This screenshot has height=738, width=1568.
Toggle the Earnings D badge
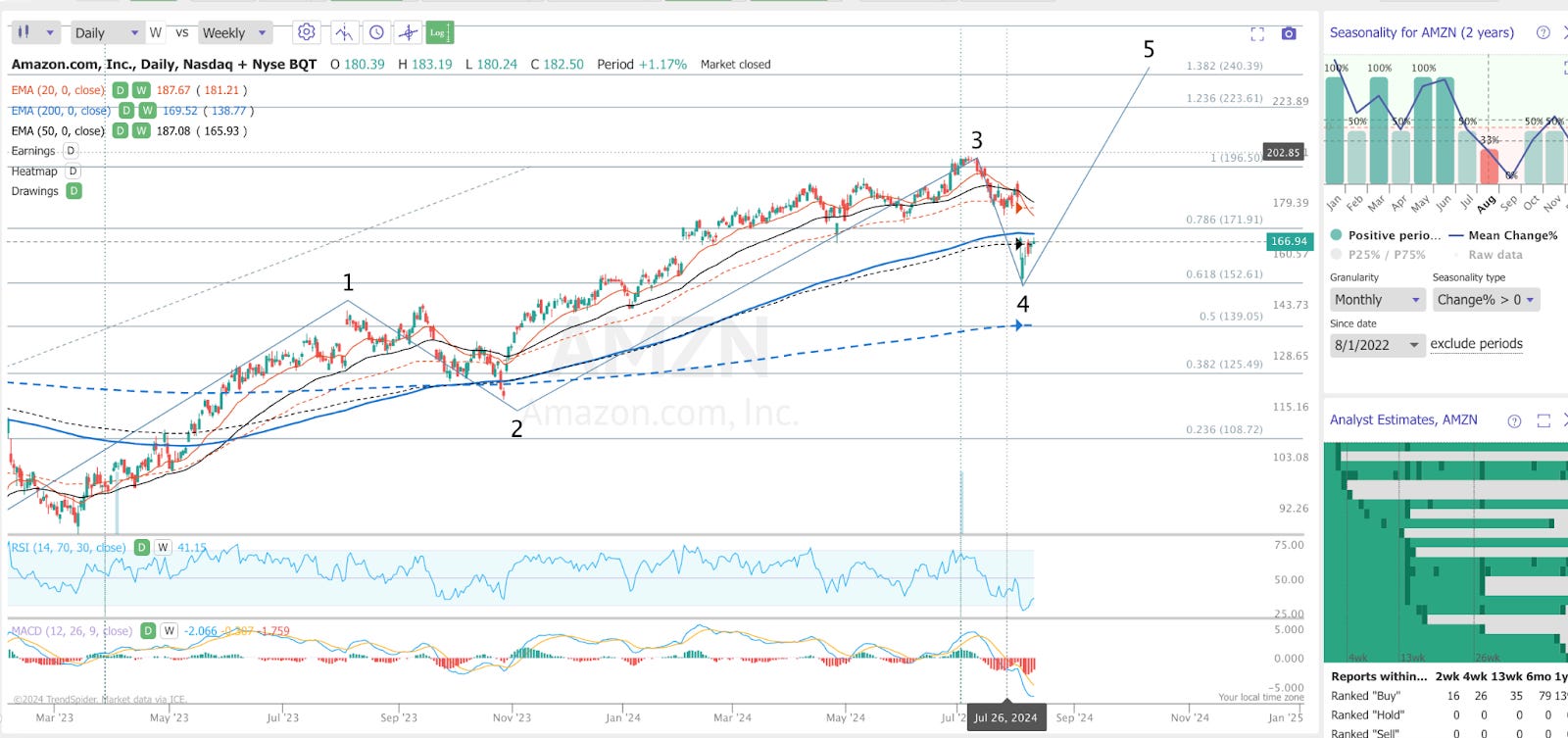pyautogui.click(x=71, y=151)
